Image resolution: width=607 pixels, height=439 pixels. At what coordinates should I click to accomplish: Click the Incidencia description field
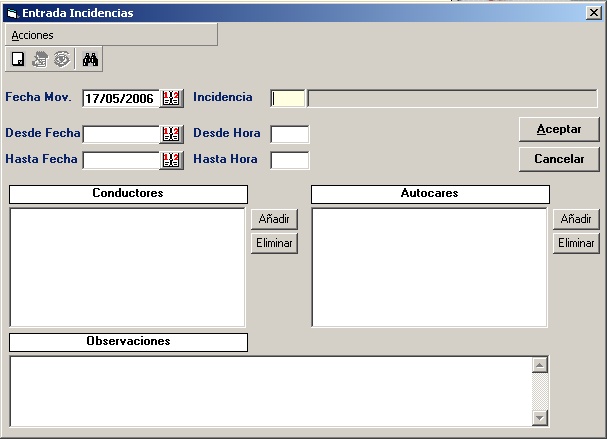coord(452,98)
